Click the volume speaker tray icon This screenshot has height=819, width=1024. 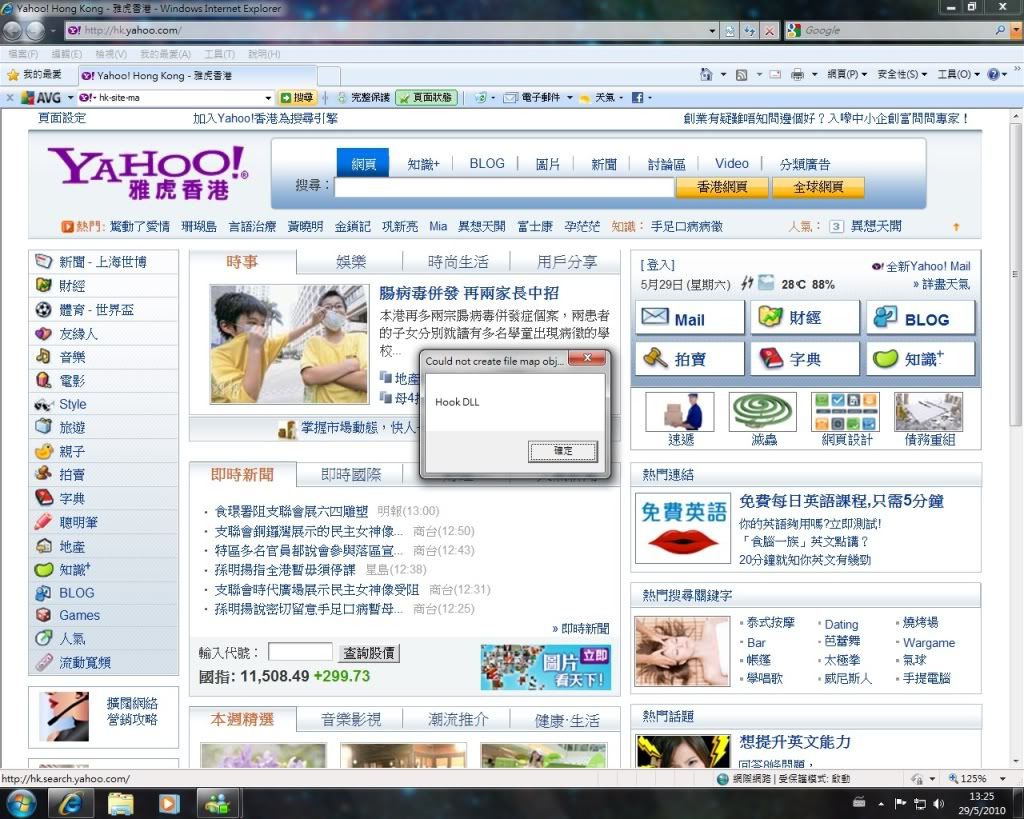938,803
